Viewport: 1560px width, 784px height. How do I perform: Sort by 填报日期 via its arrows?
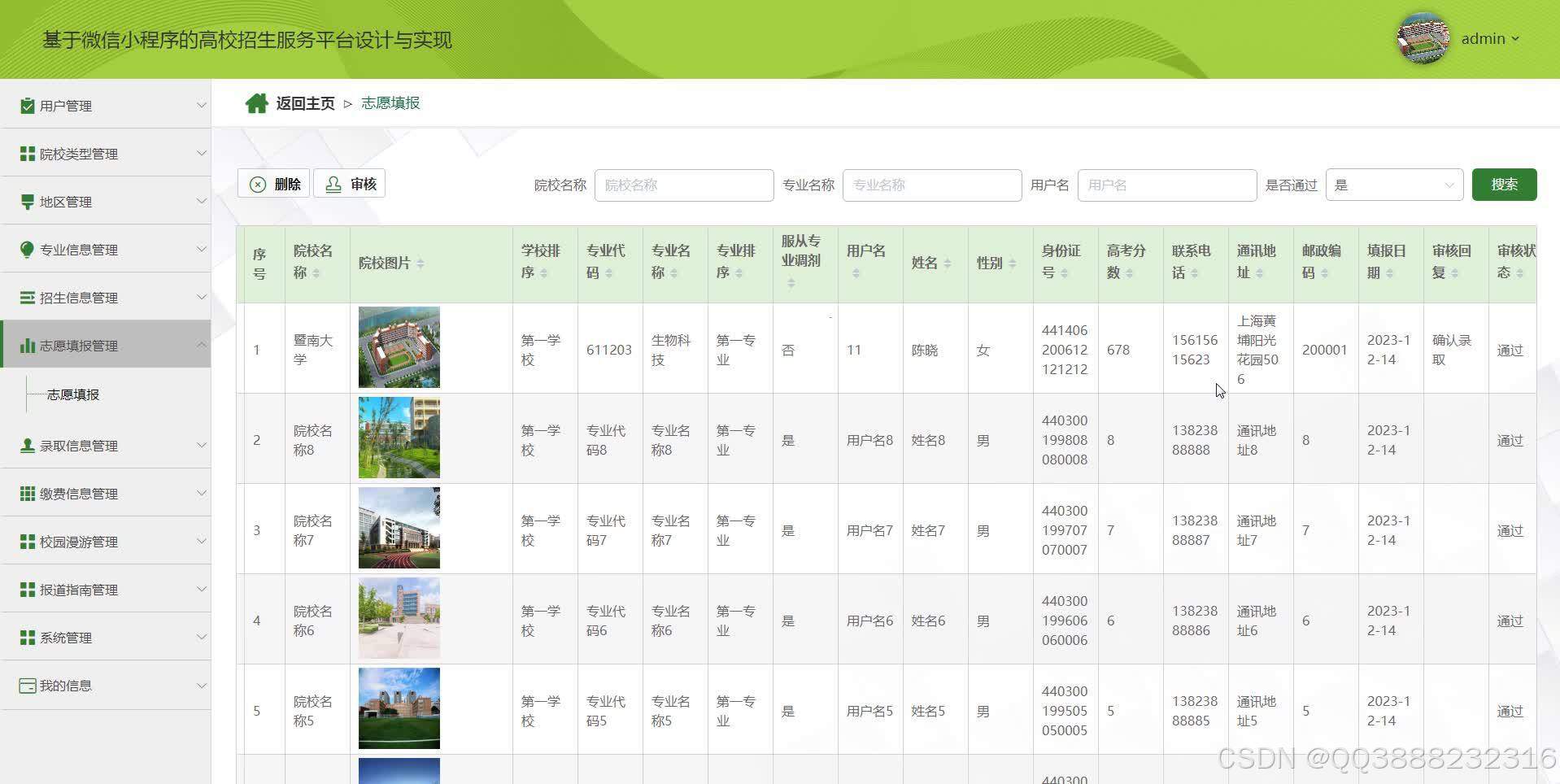[x=1389, y=273]
